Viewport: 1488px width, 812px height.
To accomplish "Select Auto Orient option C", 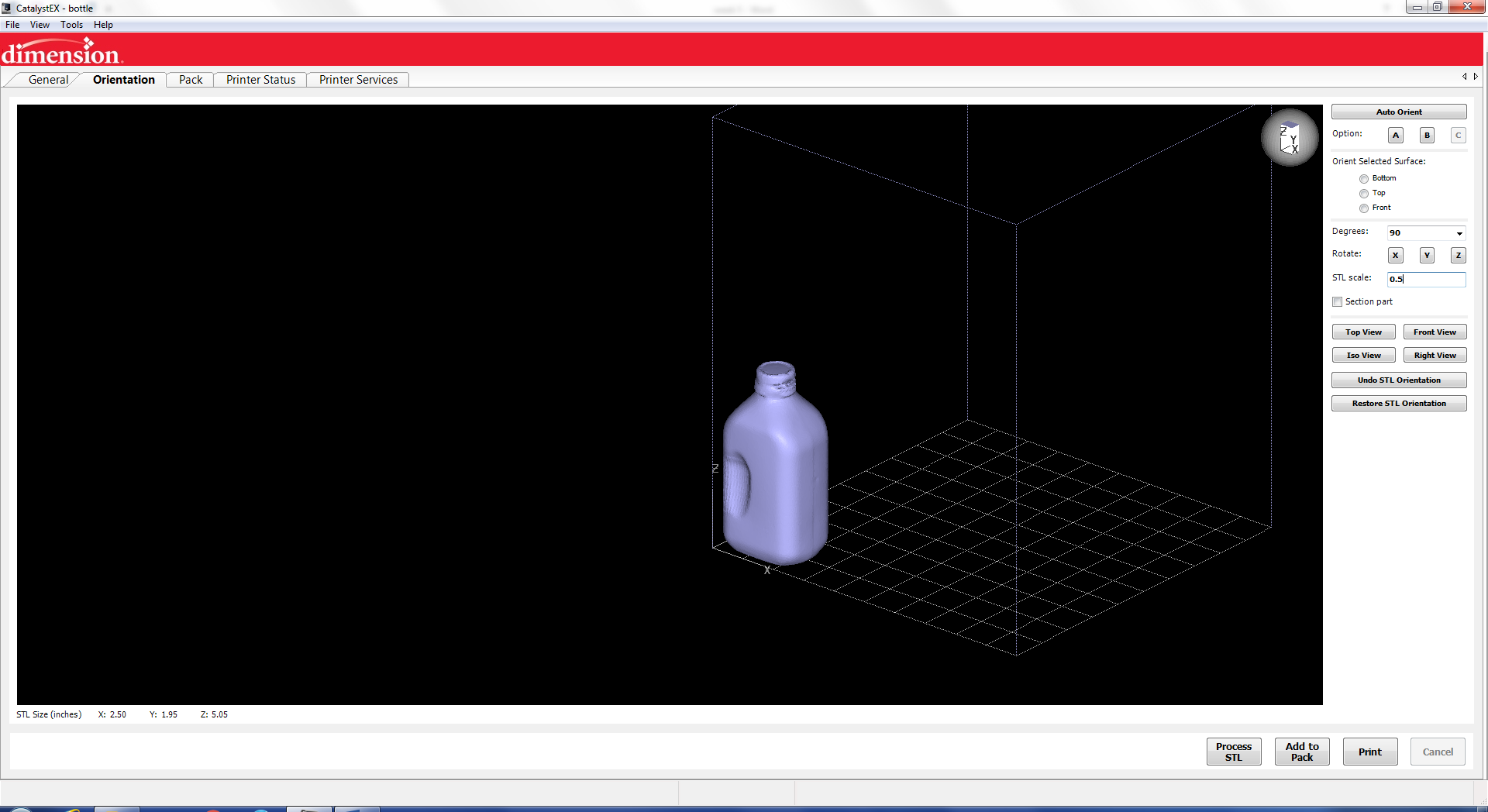I will (1458, 136).
